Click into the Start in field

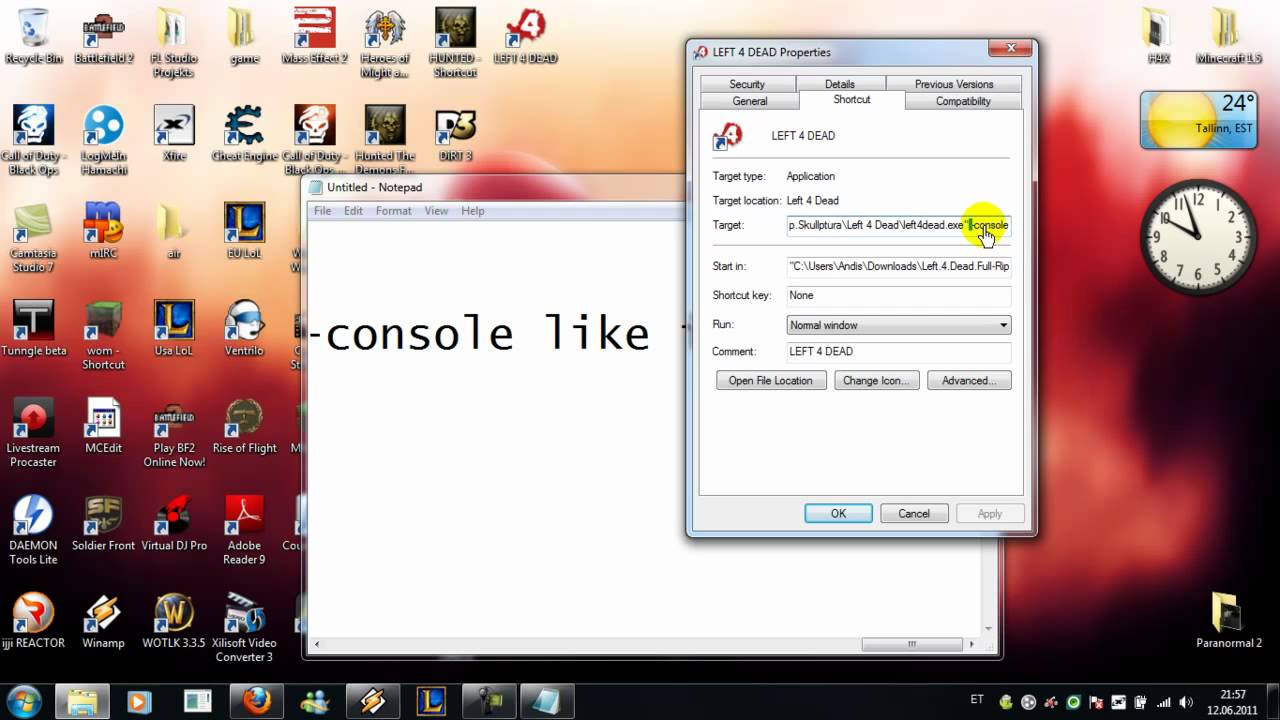tap(899, 266)
